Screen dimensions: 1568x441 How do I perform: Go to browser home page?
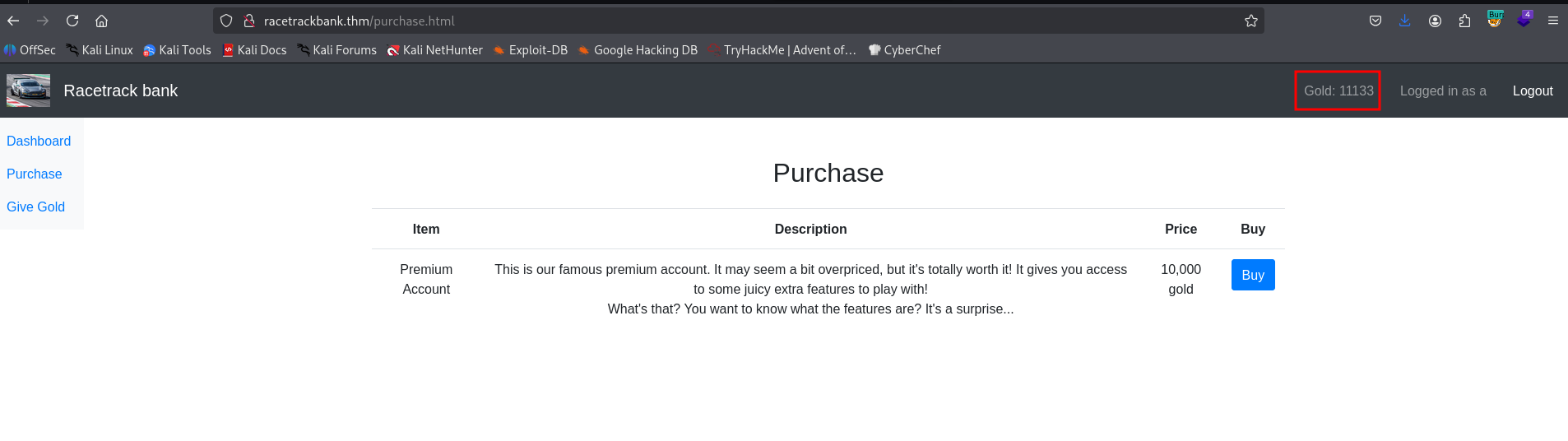pos(101,21)
